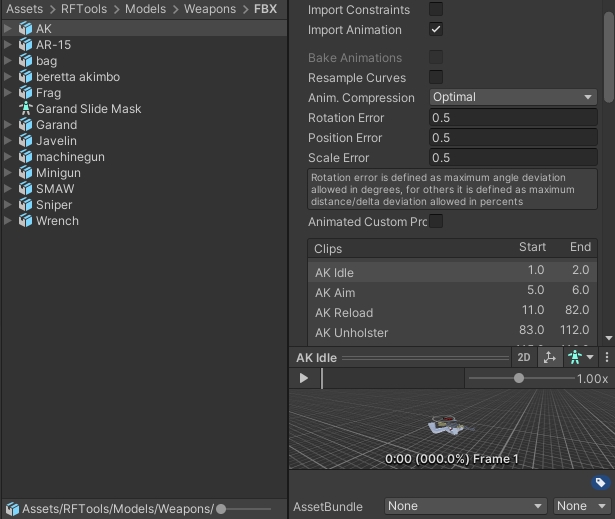Click the Clips column header
The width and height of the screenshot is (615, 519).
[x=328, y=248]
